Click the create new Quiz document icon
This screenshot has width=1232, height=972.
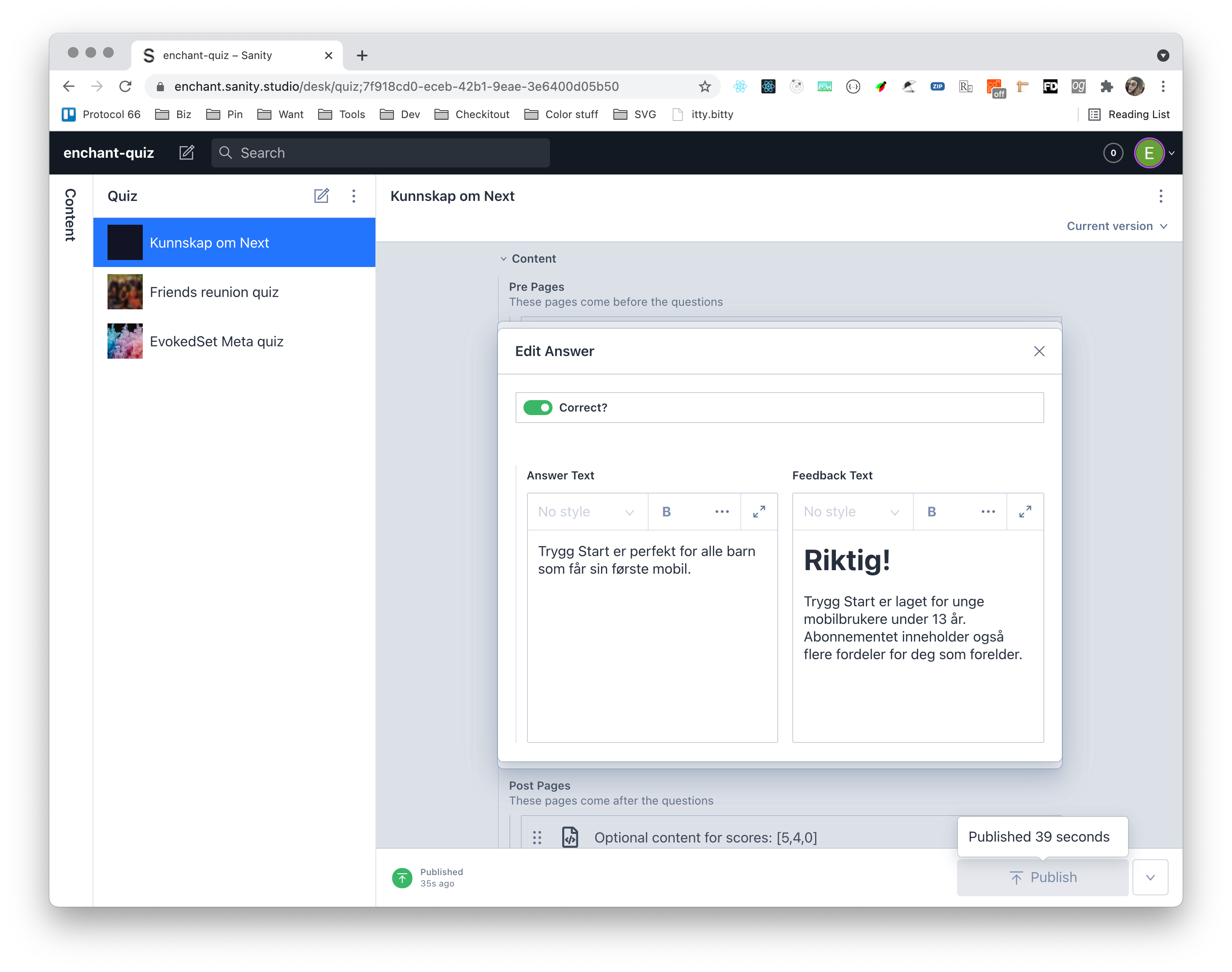coord(322,196)
